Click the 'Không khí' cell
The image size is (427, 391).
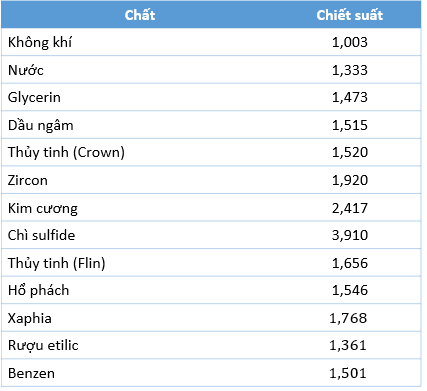click(40, 42)
